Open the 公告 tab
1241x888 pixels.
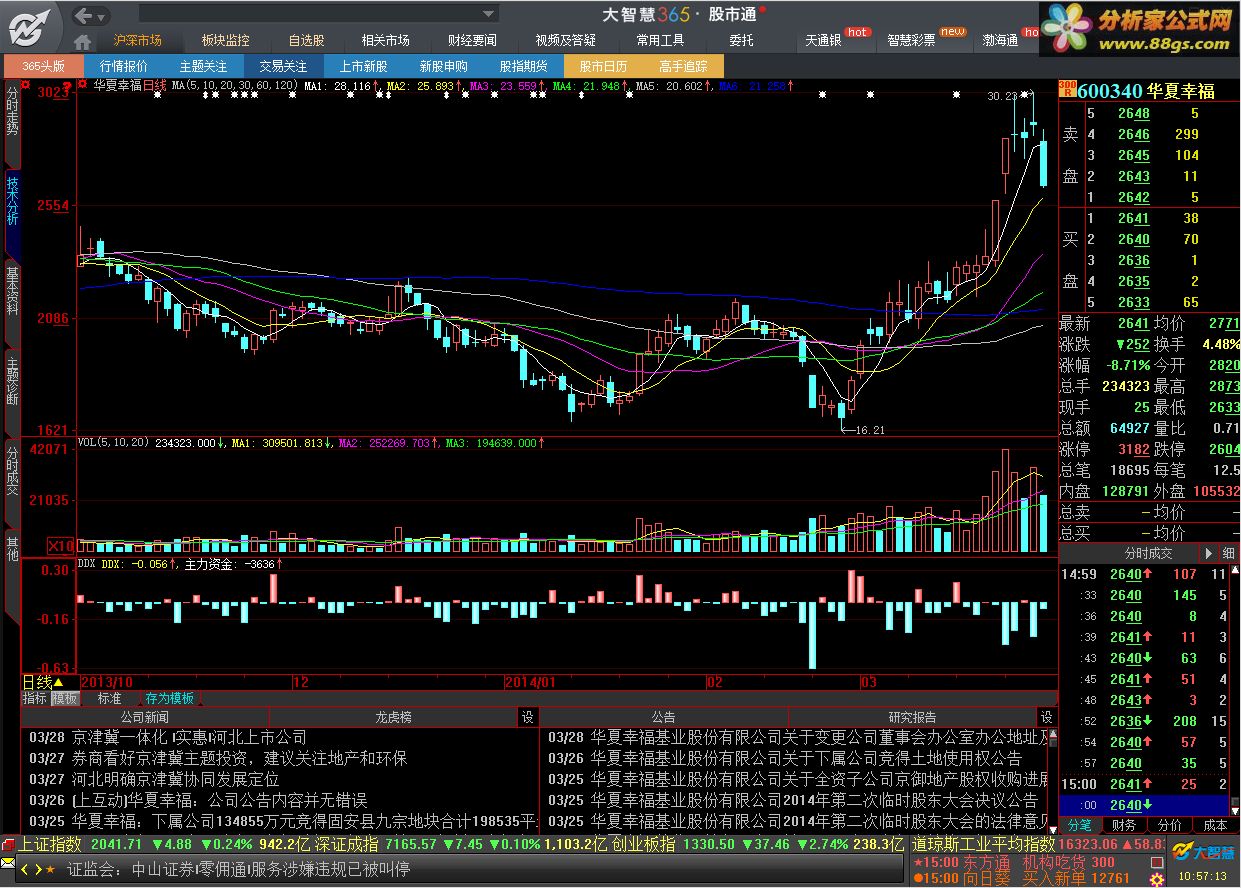click(664, 717)
